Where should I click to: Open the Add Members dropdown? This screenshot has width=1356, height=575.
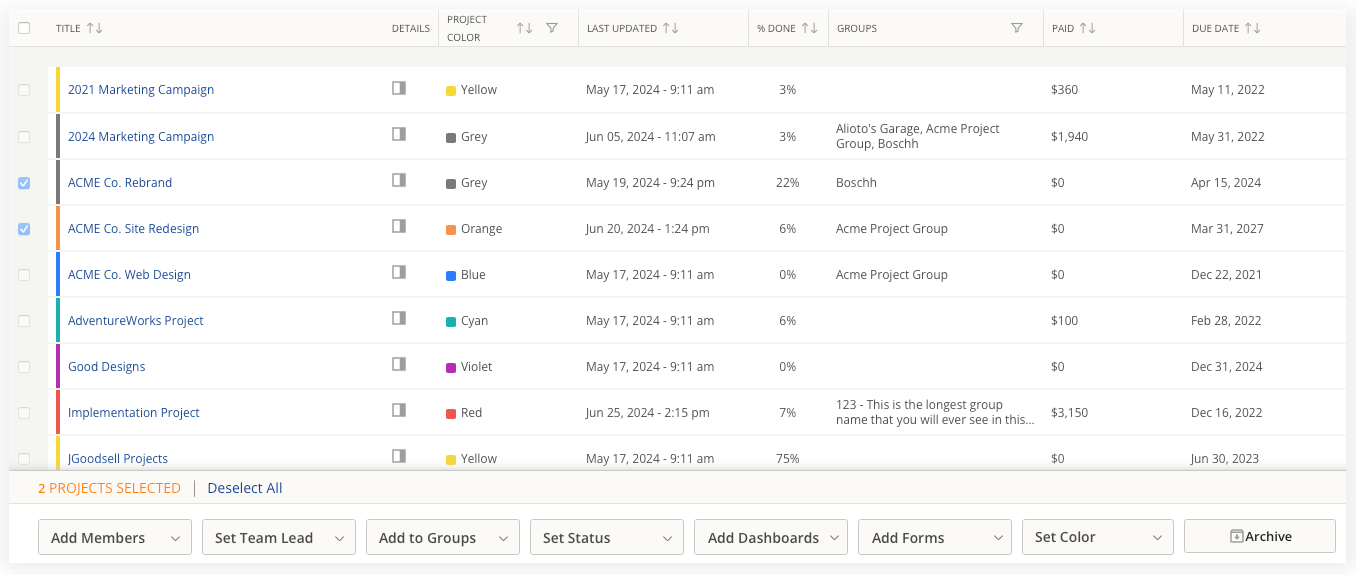115,537
